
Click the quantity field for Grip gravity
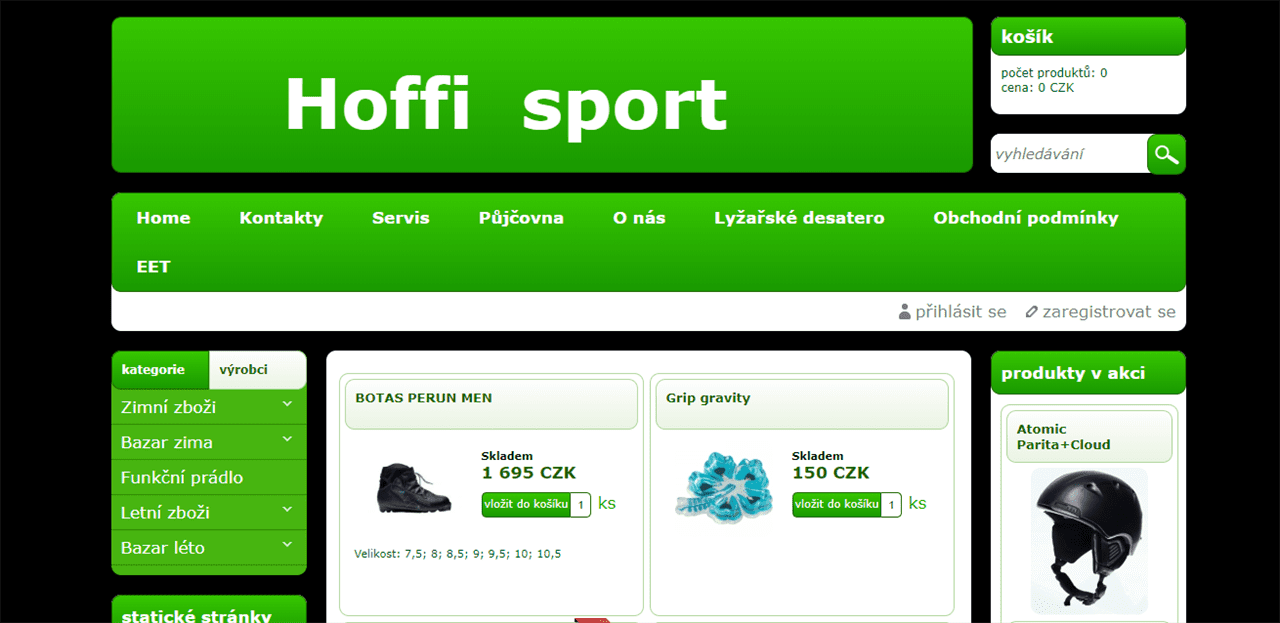(x=891, y=505)
